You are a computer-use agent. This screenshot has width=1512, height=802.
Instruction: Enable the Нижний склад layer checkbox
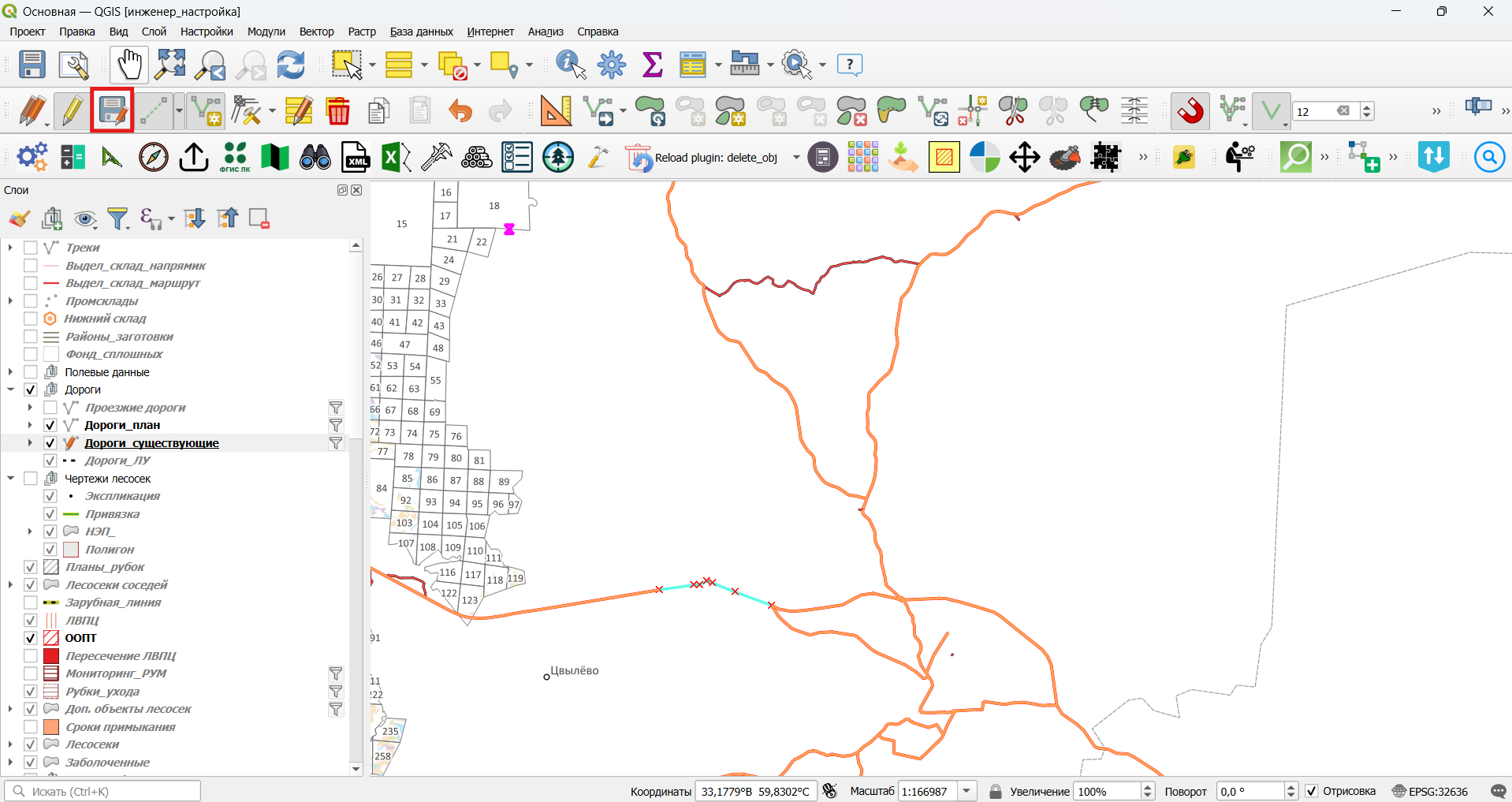pyautogui.click(x=31, y=319)
